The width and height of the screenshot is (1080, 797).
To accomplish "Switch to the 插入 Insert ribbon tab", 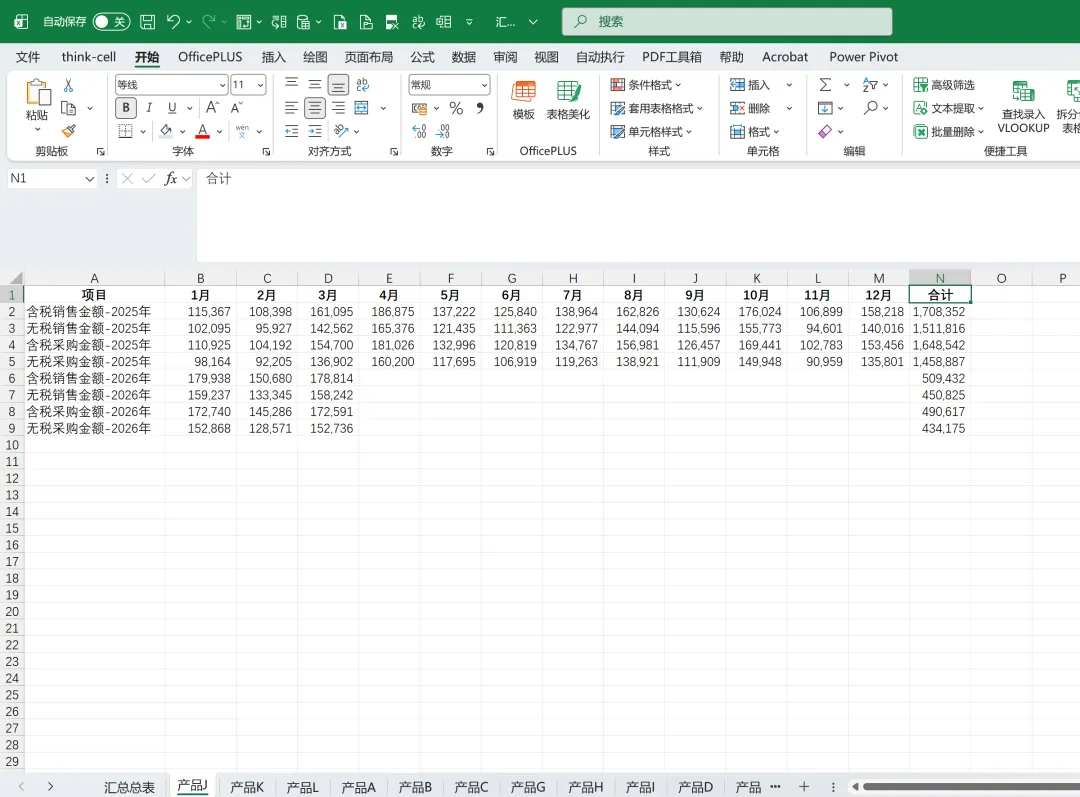I will [x=273, y=57].
